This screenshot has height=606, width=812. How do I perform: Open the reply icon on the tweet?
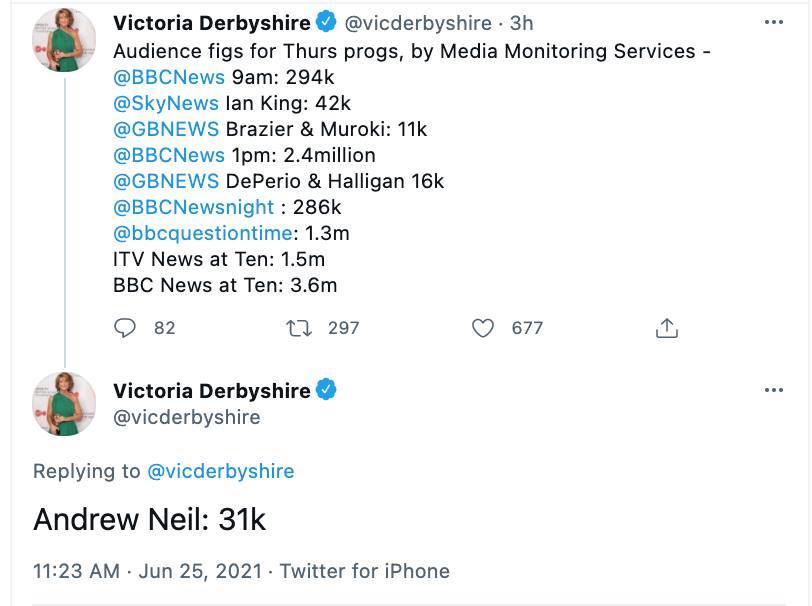(x=124, y=328)
